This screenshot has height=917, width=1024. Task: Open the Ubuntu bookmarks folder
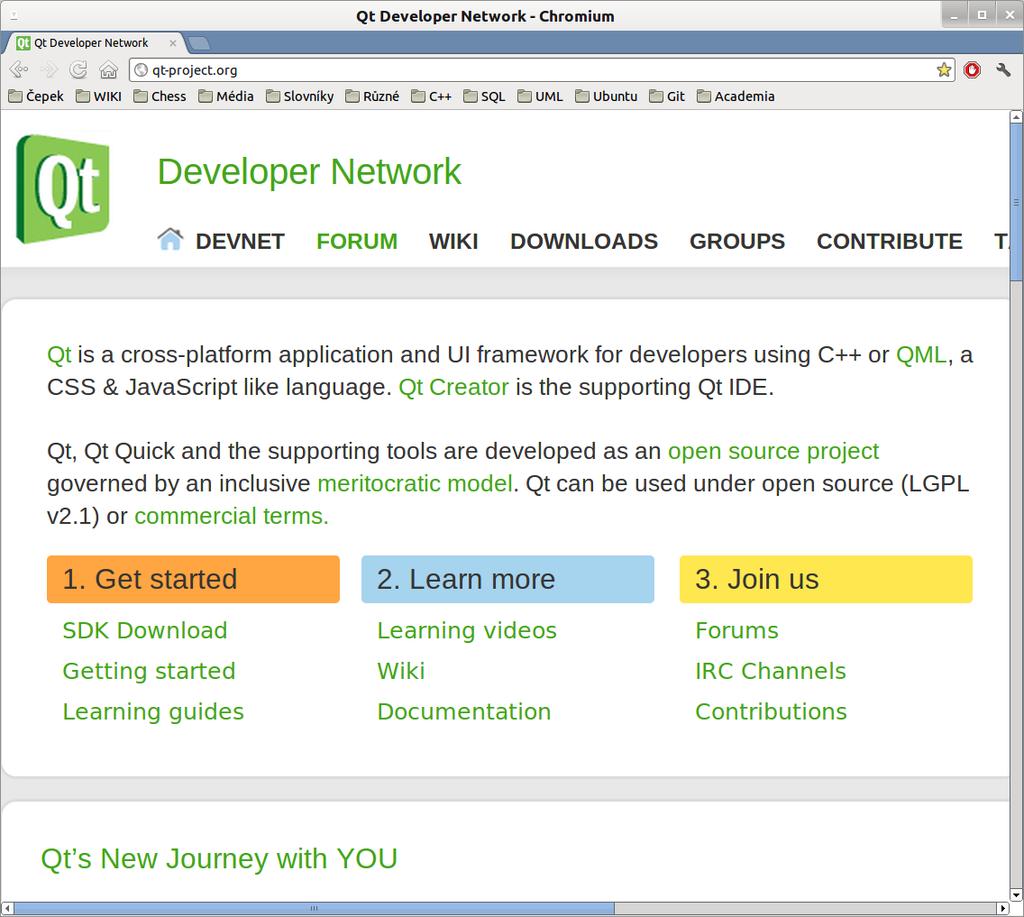click(x=606, y=96)
